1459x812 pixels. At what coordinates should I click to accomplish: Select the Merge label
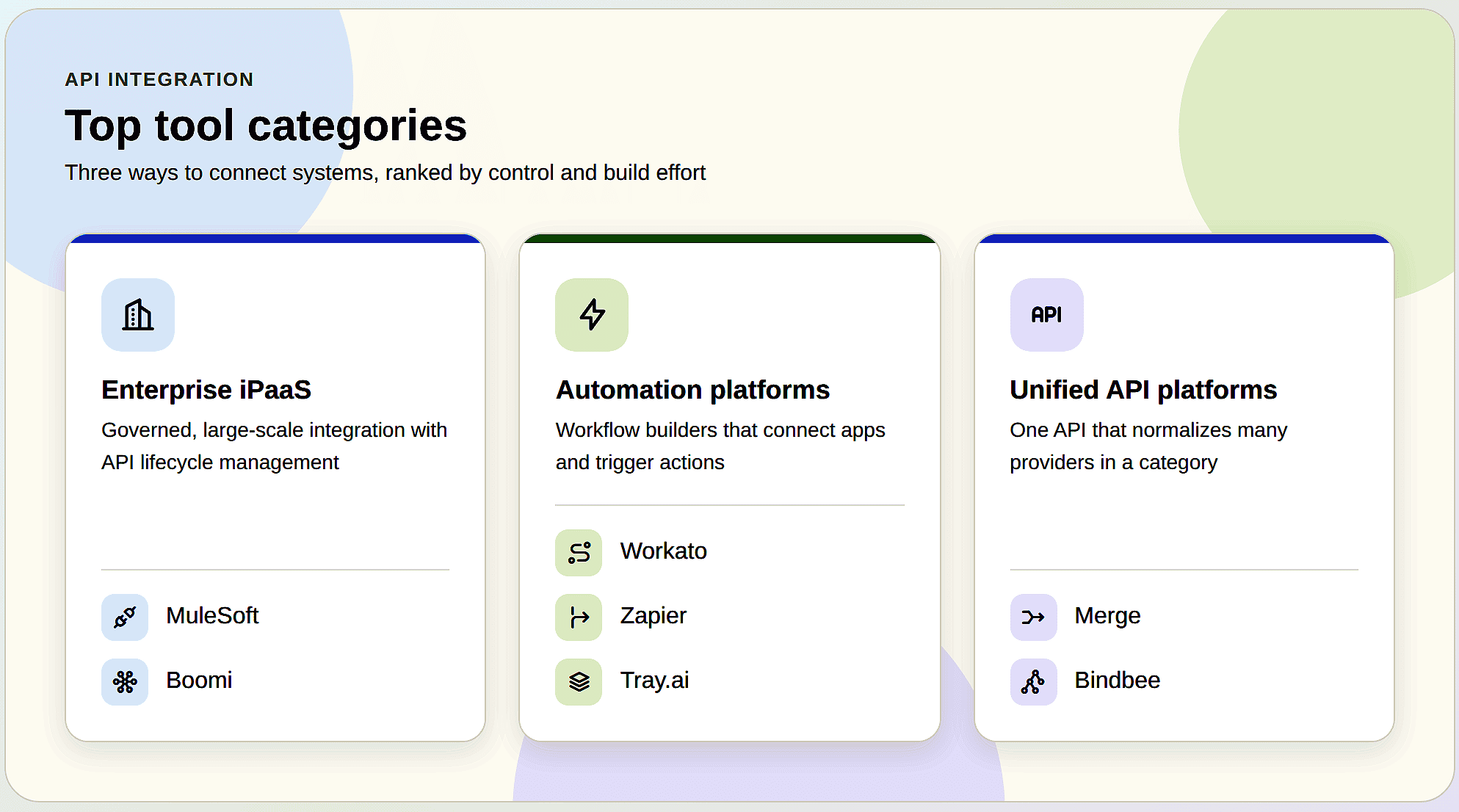click(x=1107, y=615)
